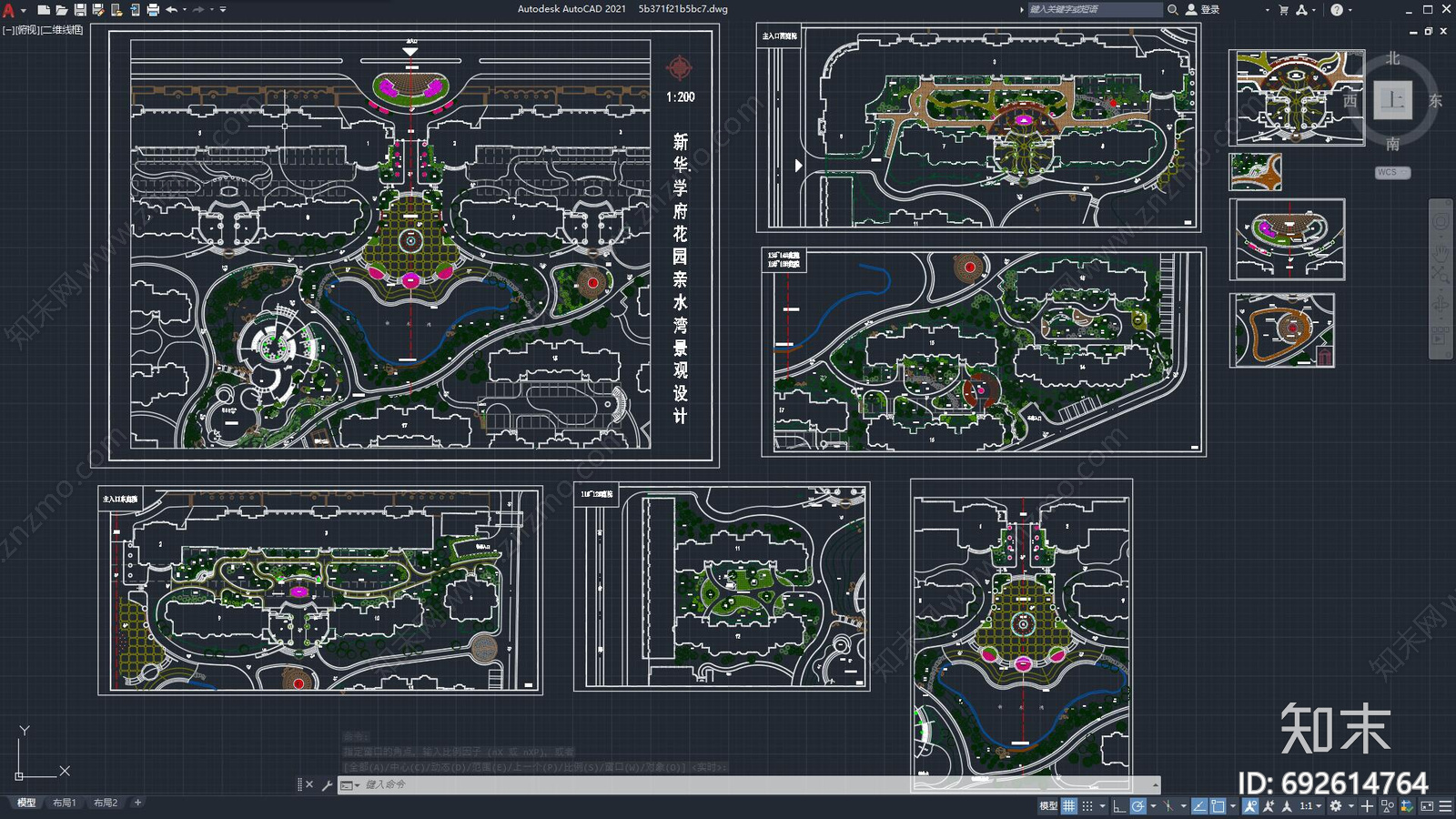Click the Open file folder icon
This screenshot has width=1456, height=819.
61,10
